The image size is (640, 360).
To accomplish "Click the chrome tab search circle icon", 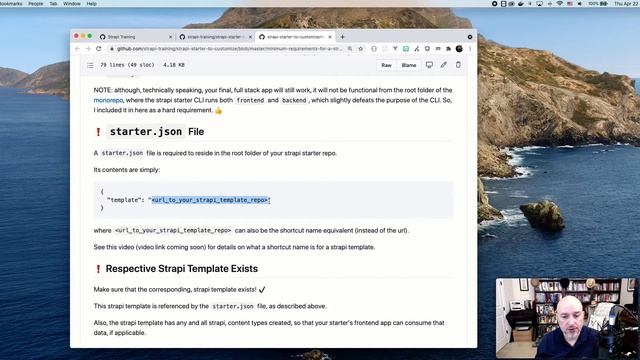I will pos(470,37).
